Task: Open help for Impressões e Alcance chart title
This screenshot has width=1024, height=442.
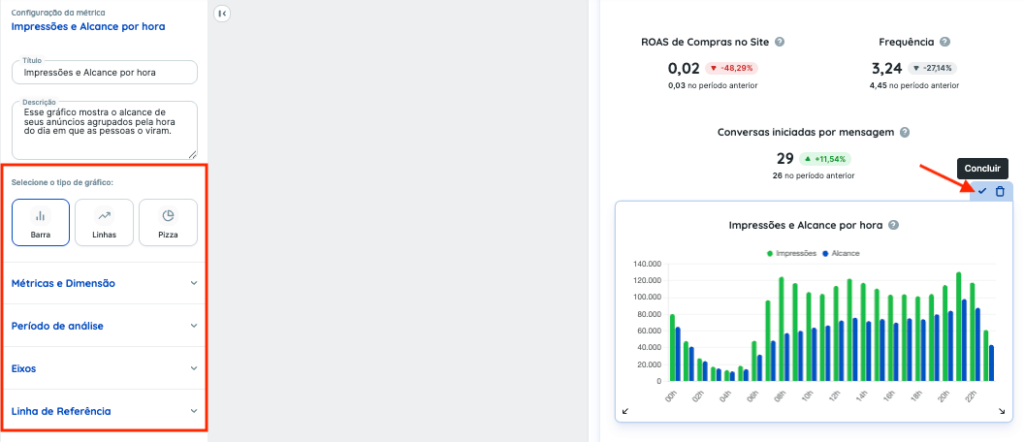Action: click(894, 225)
